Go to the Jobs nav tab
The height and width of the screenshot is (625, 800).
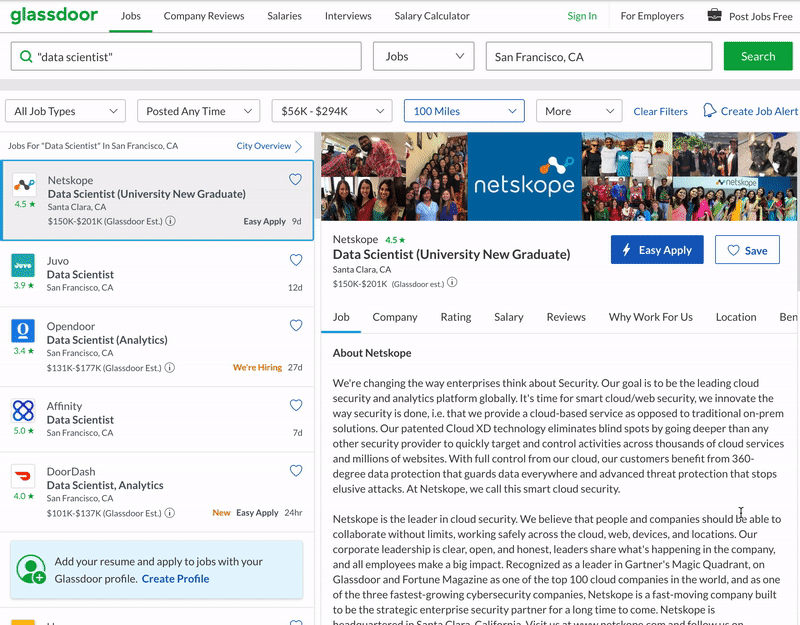pos(131,16)
